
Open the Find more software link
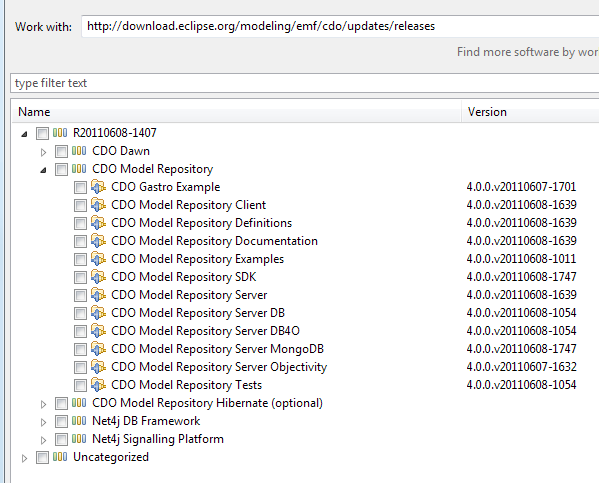coord(528,52)
